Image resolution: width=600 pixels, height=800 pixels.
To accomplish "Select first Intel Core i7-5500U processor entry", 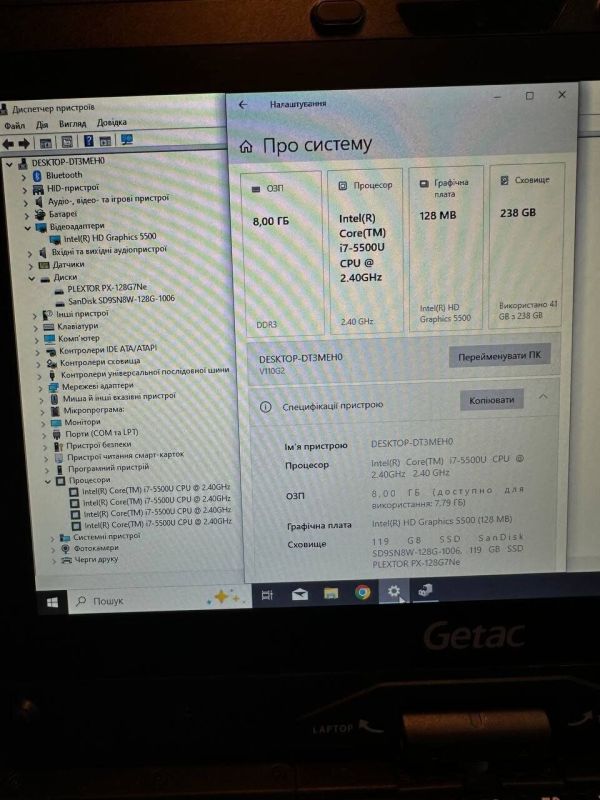I will point(156,489).
